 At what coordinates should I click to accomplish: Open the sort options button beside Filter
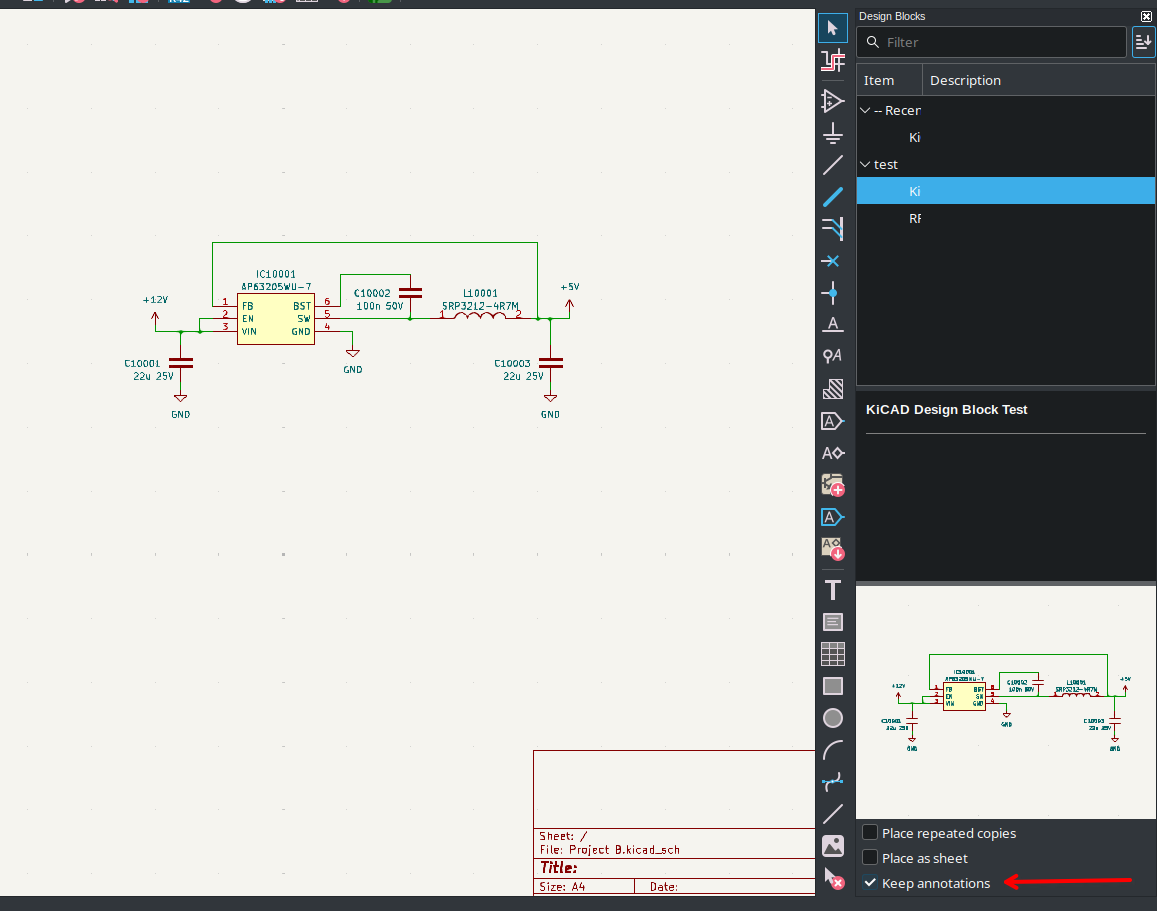(x=1143, y=42)
